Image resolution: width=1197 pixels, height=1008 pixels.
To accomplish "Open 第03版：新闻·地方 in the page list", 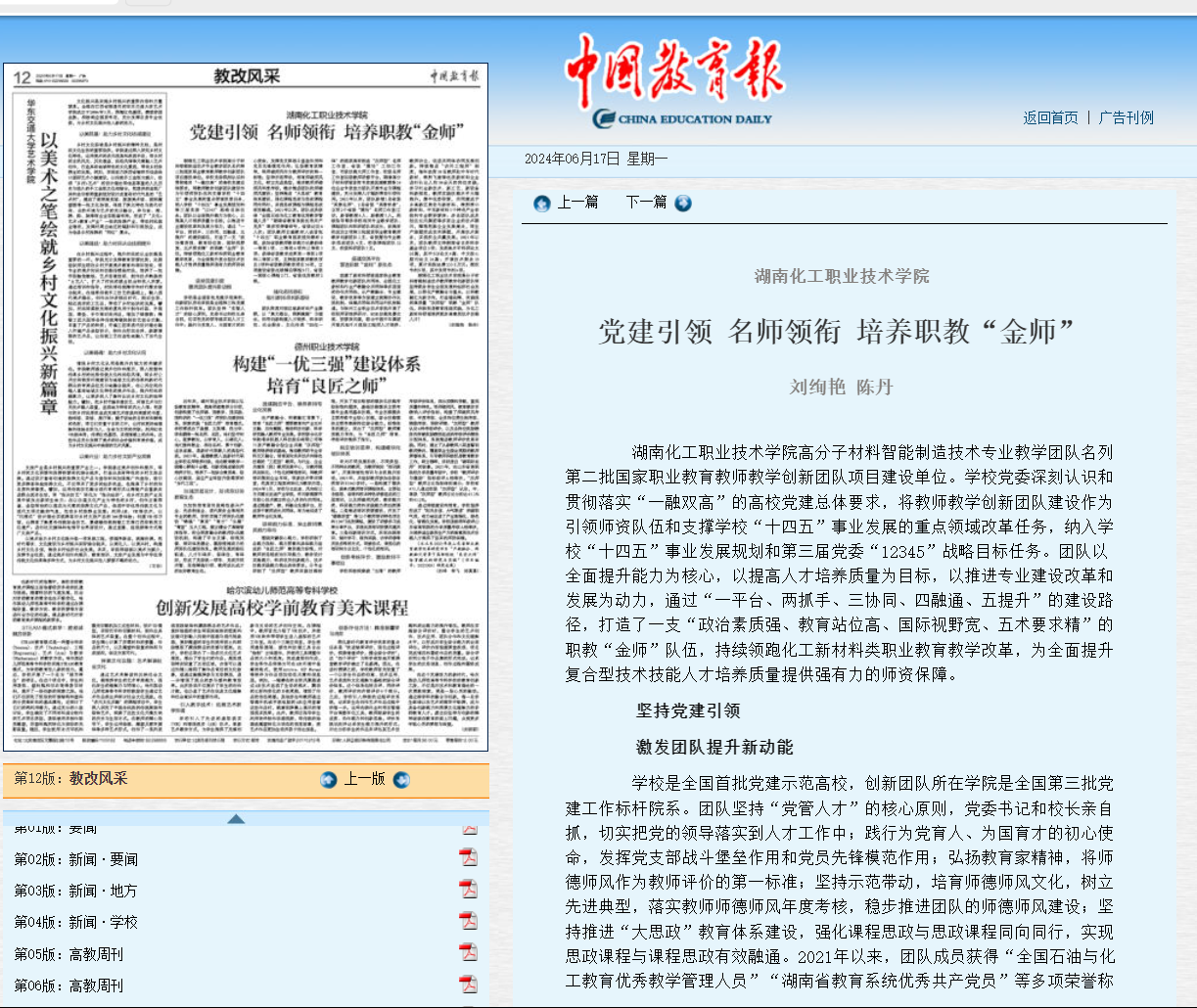I will [75, 891].
